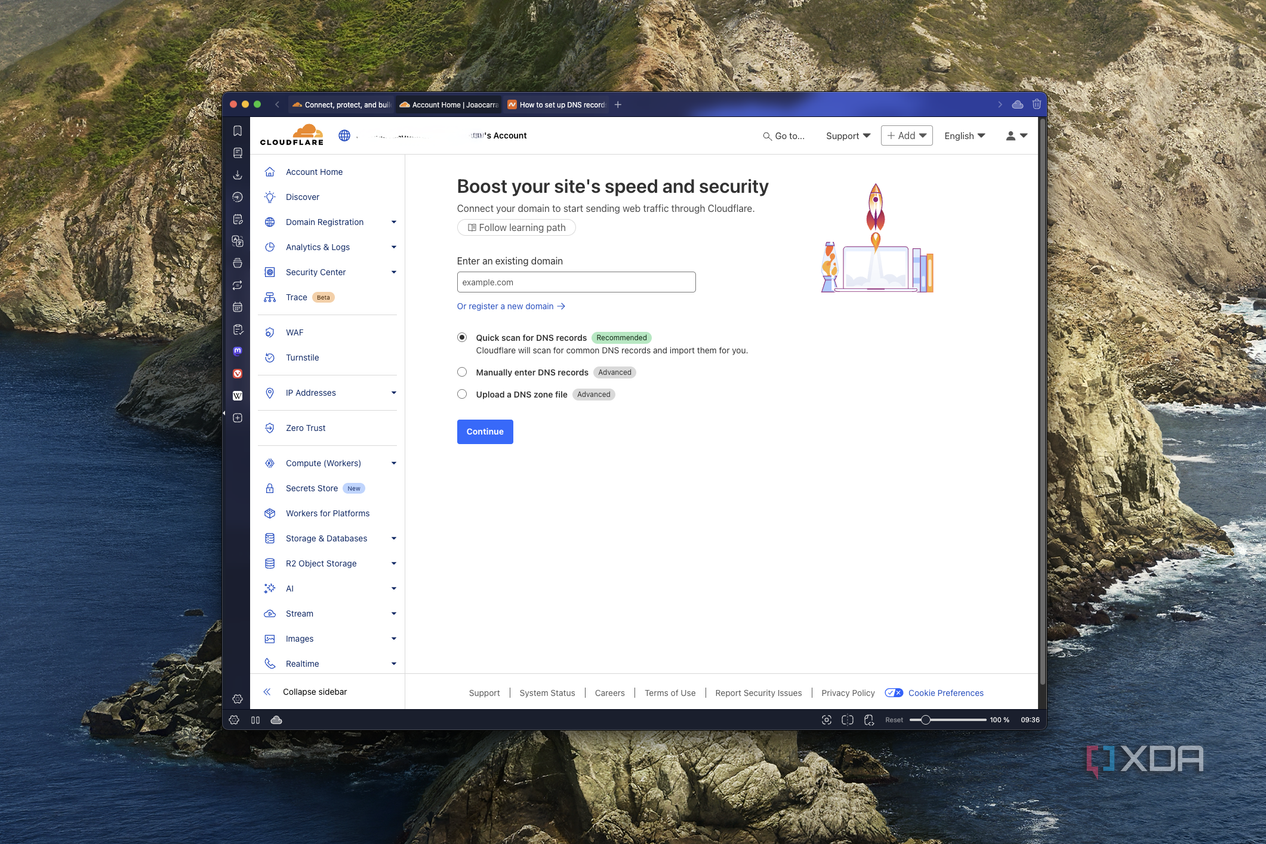Image resolution: width=1266 pixels, height=844 pixels.
Task: Open the user profile dropdown
Action: 1016,136
